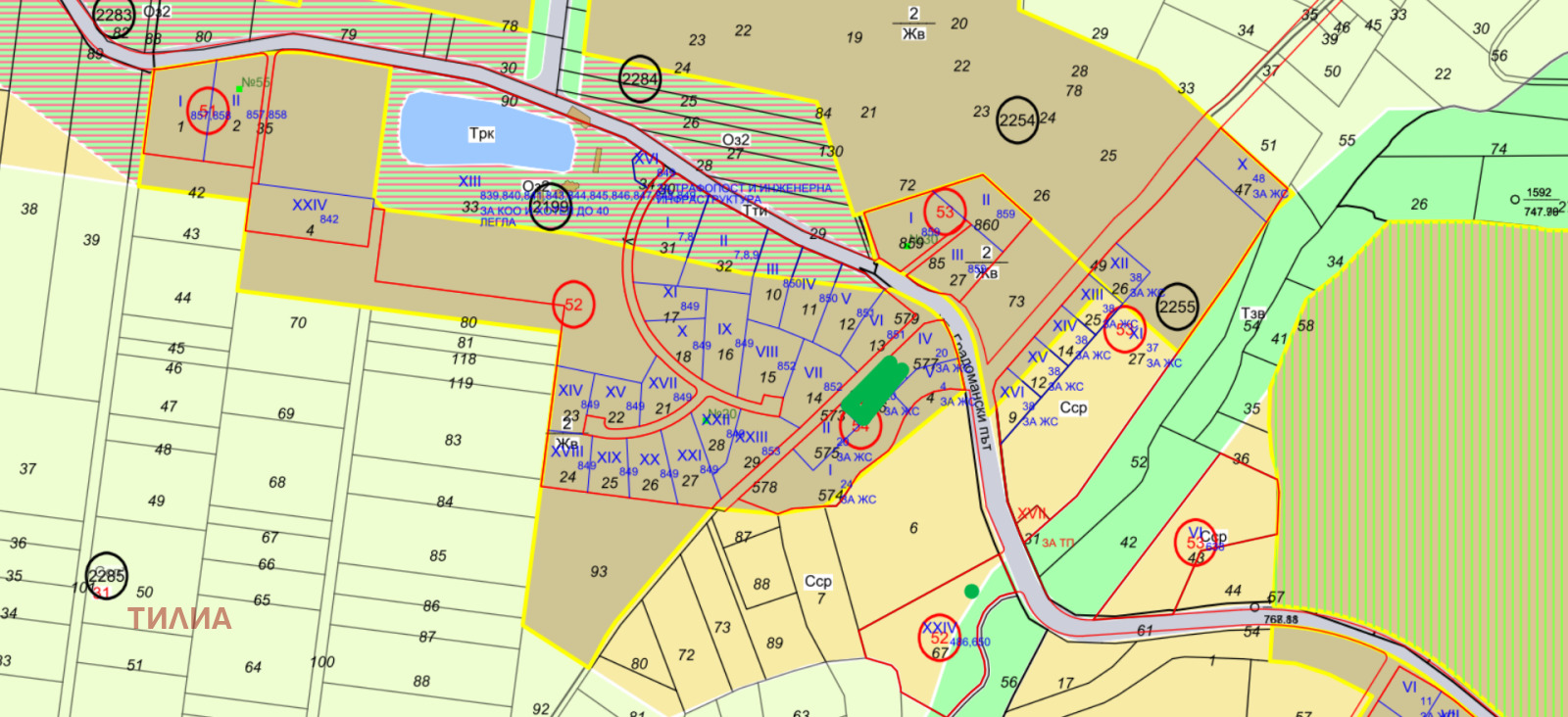Click the black circle marker 2255

1177,307
